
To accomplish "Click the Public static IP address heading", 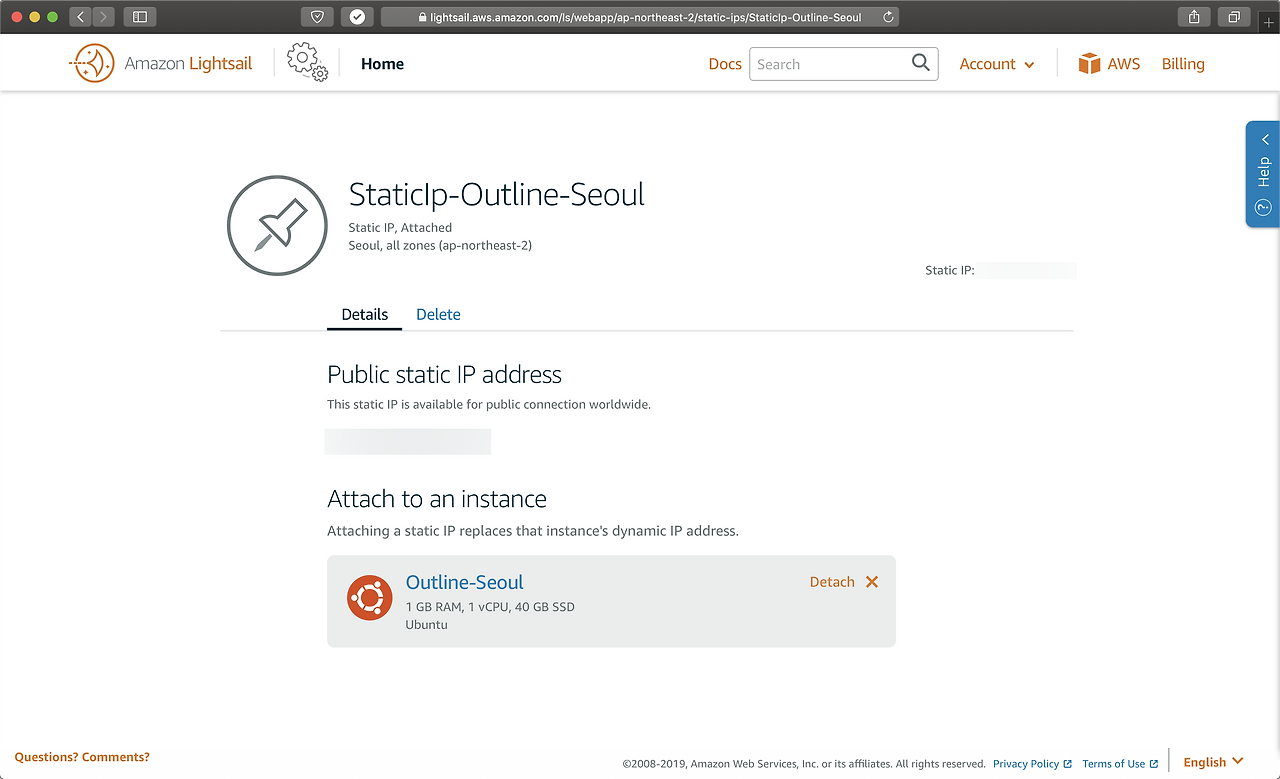I will tap(445, 375).
